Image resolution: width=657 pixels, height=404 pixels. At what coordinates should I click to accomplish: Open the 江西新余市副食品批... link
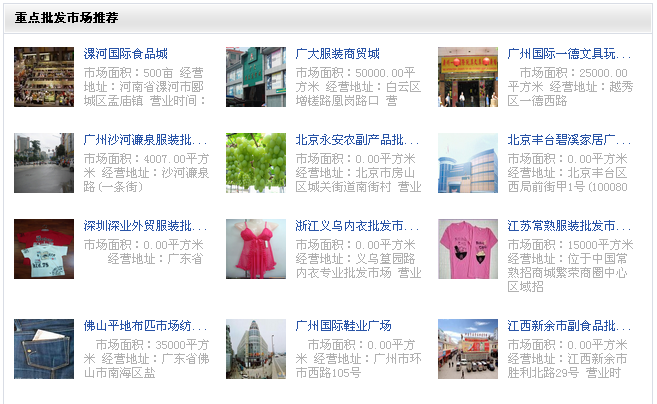coord(569,326)
